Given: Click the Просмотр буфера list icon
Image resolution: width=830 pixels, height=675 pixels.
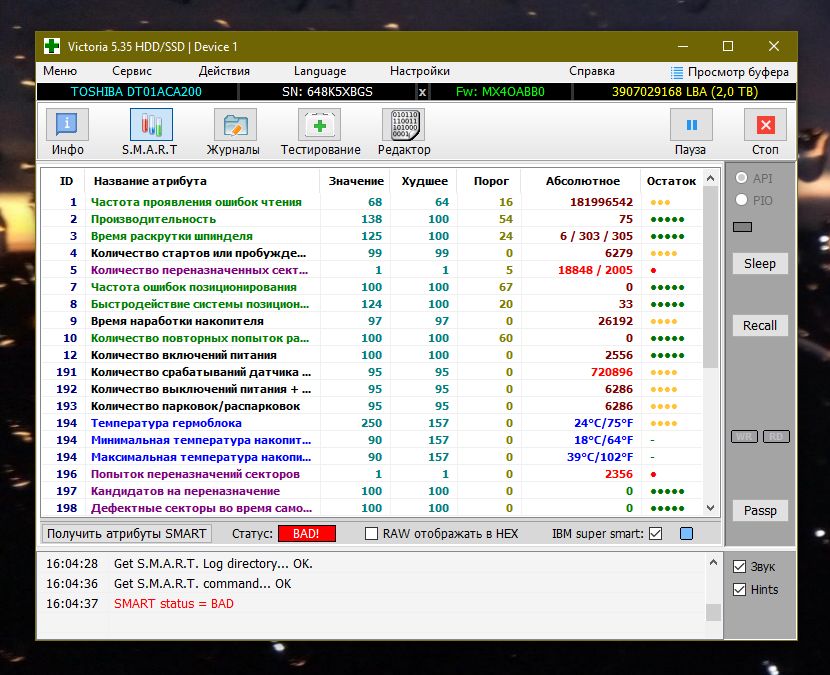Looking at the screenshot, I should point(676,72).
